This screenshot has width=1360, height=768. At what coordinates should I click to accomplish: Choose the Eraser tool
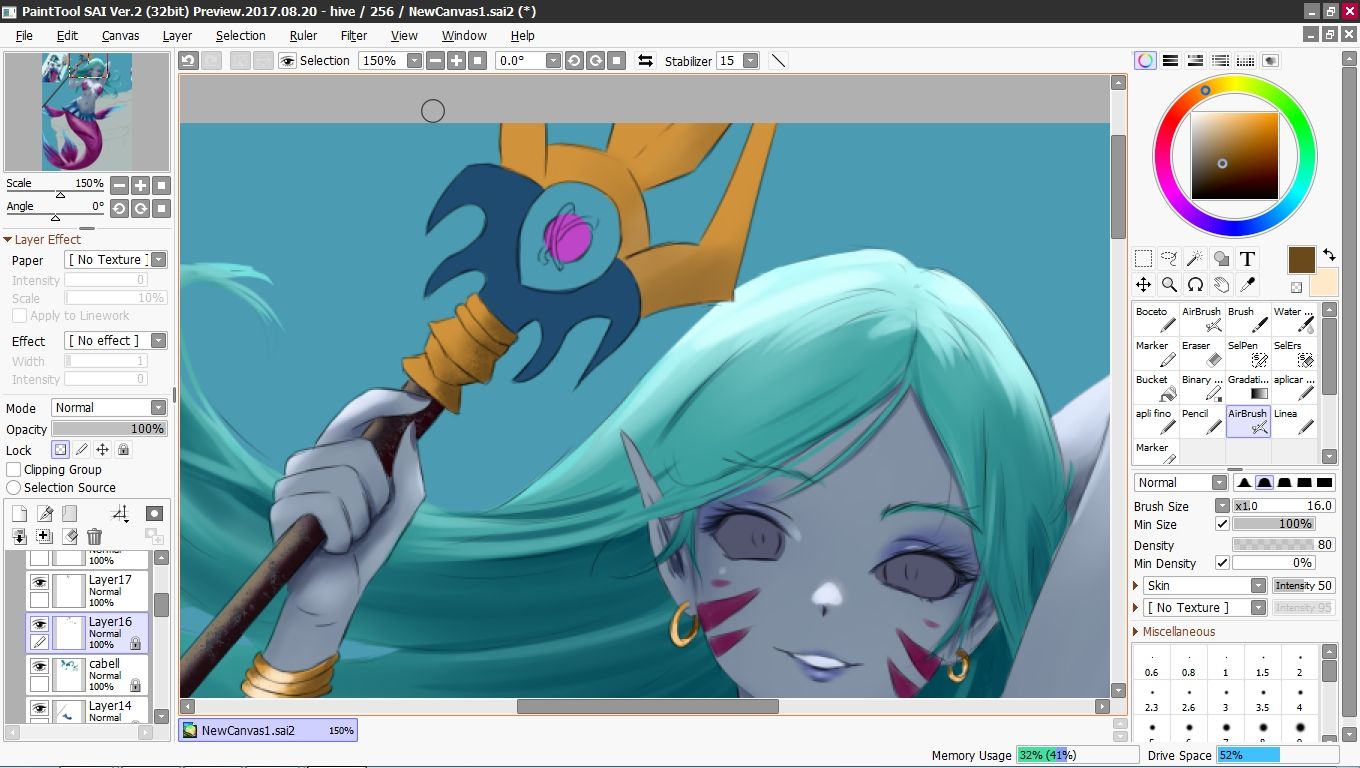pyautogui.click(x=1201, y=354)
